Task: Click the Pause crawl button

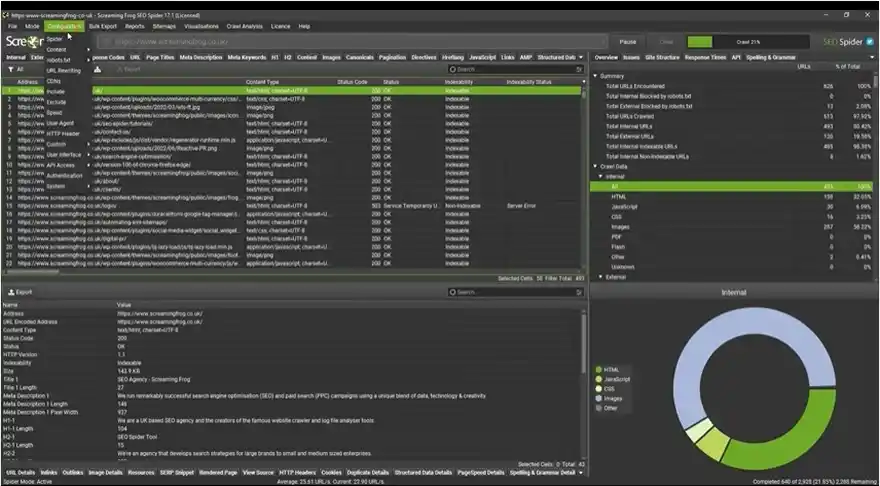Action: pos(627,42)
